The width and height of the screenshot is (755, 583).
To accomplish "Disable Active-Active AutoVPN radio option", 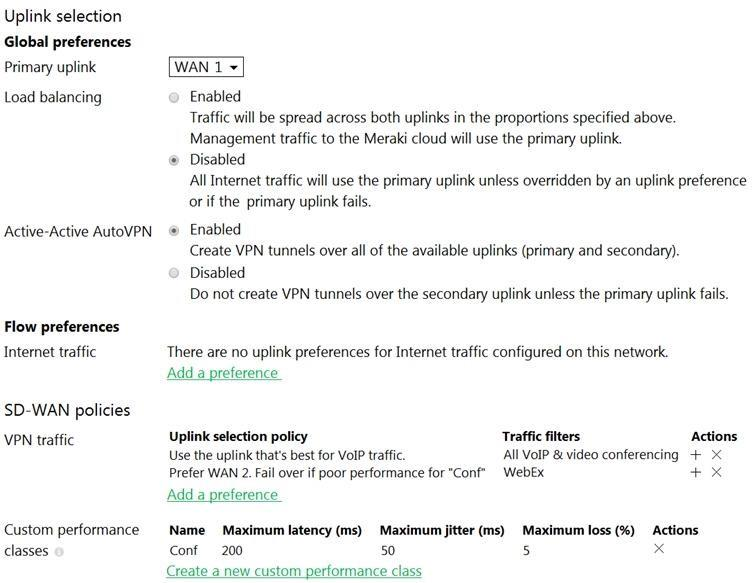I will pyautogui.click(x=174, y=273).
